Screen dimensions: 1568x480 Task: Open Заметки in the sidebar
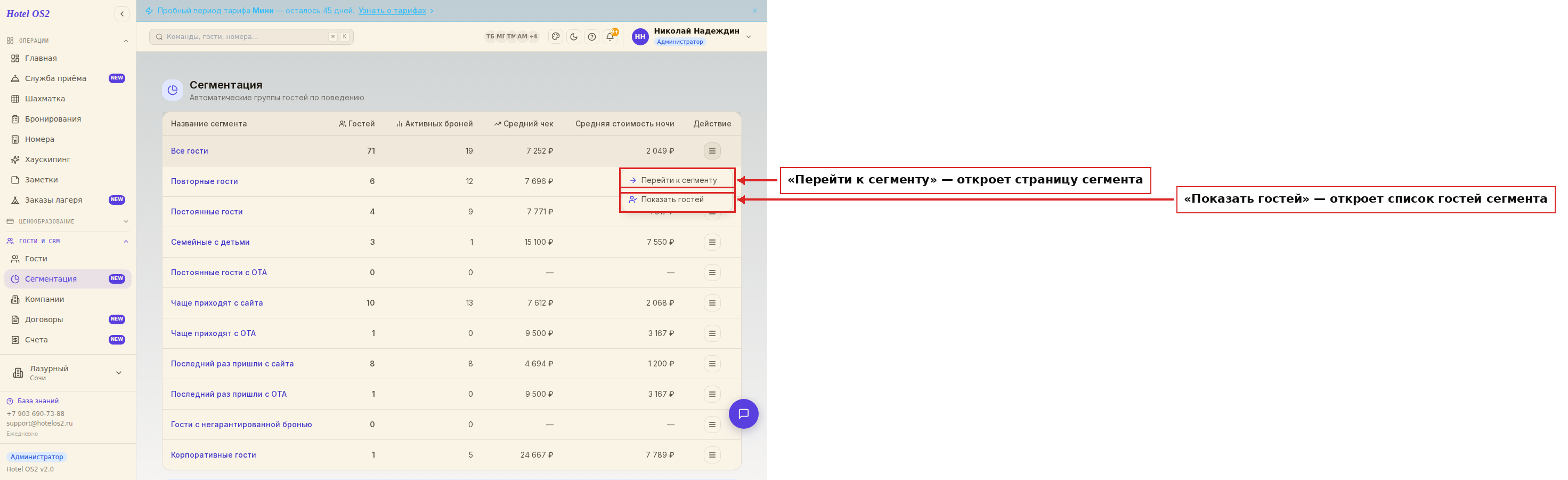(x=68, y=180)
